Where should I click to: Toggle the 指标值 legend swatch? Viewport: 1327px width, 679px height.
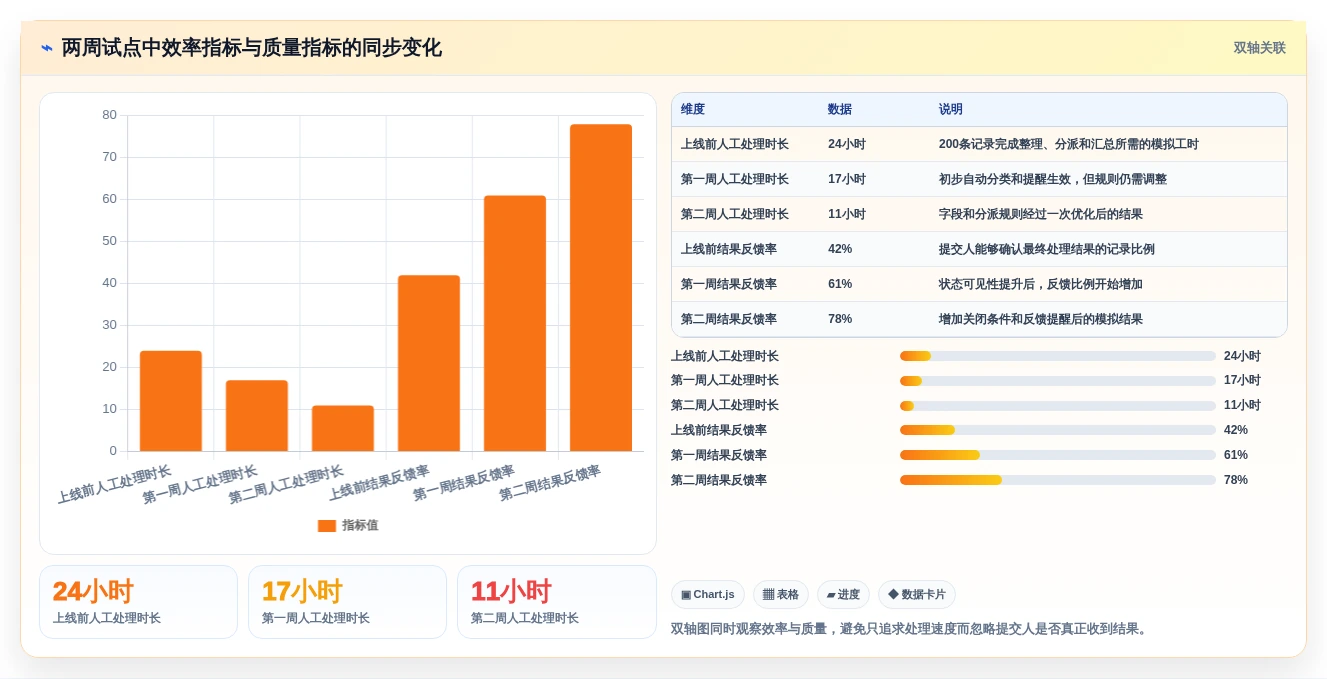click(327, 525)
